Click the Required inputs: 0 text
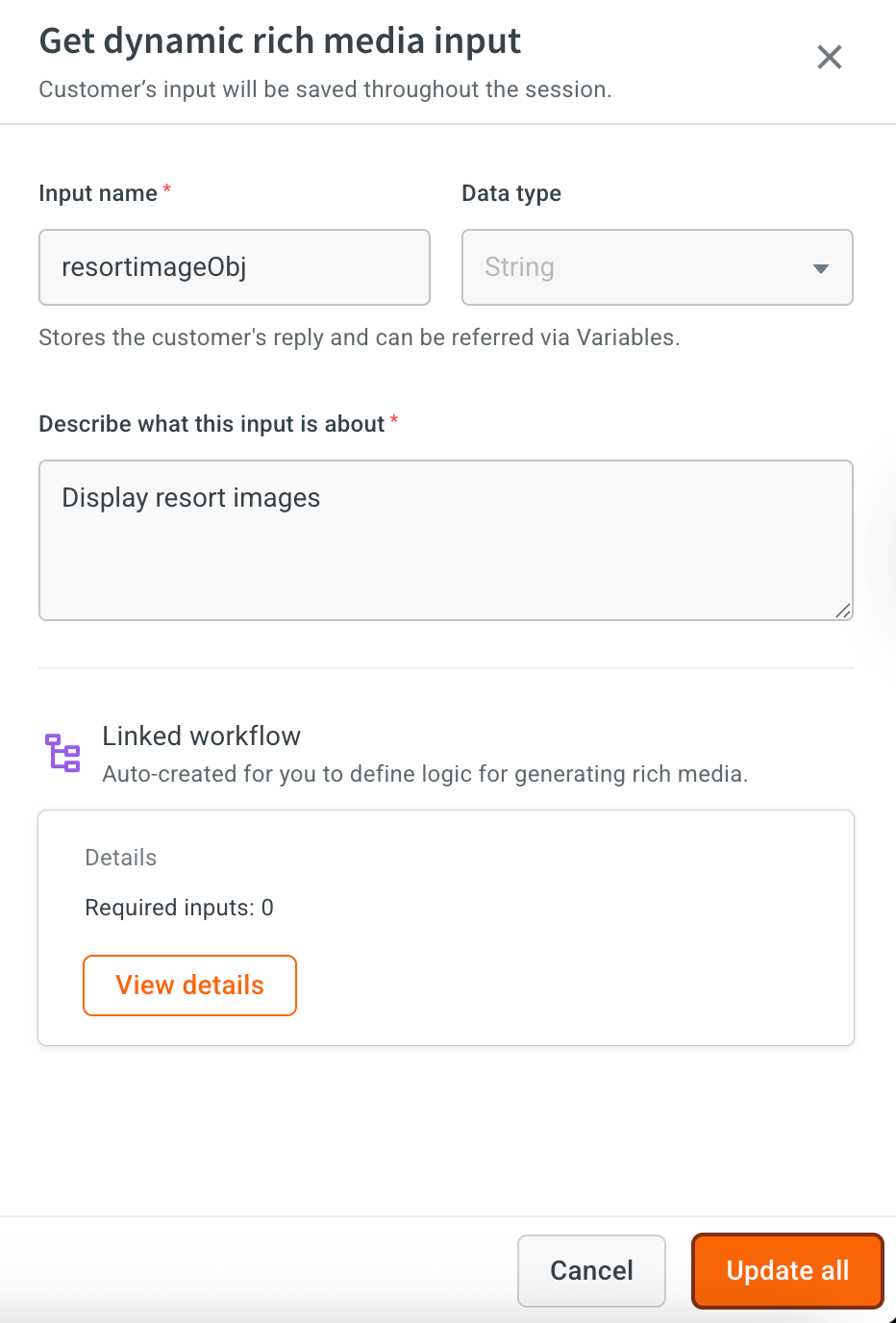Image resolution: width=896 pixels, height=1323 pixels. pyautogui.click(x=179, y=908)
